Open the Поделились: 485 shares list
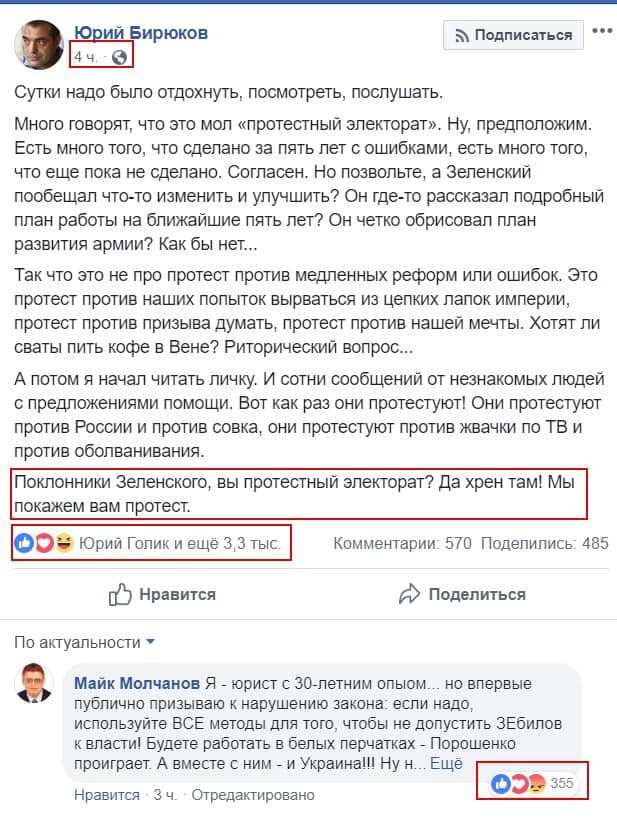This screenshot has height=817, width=617. pos(544,544)
